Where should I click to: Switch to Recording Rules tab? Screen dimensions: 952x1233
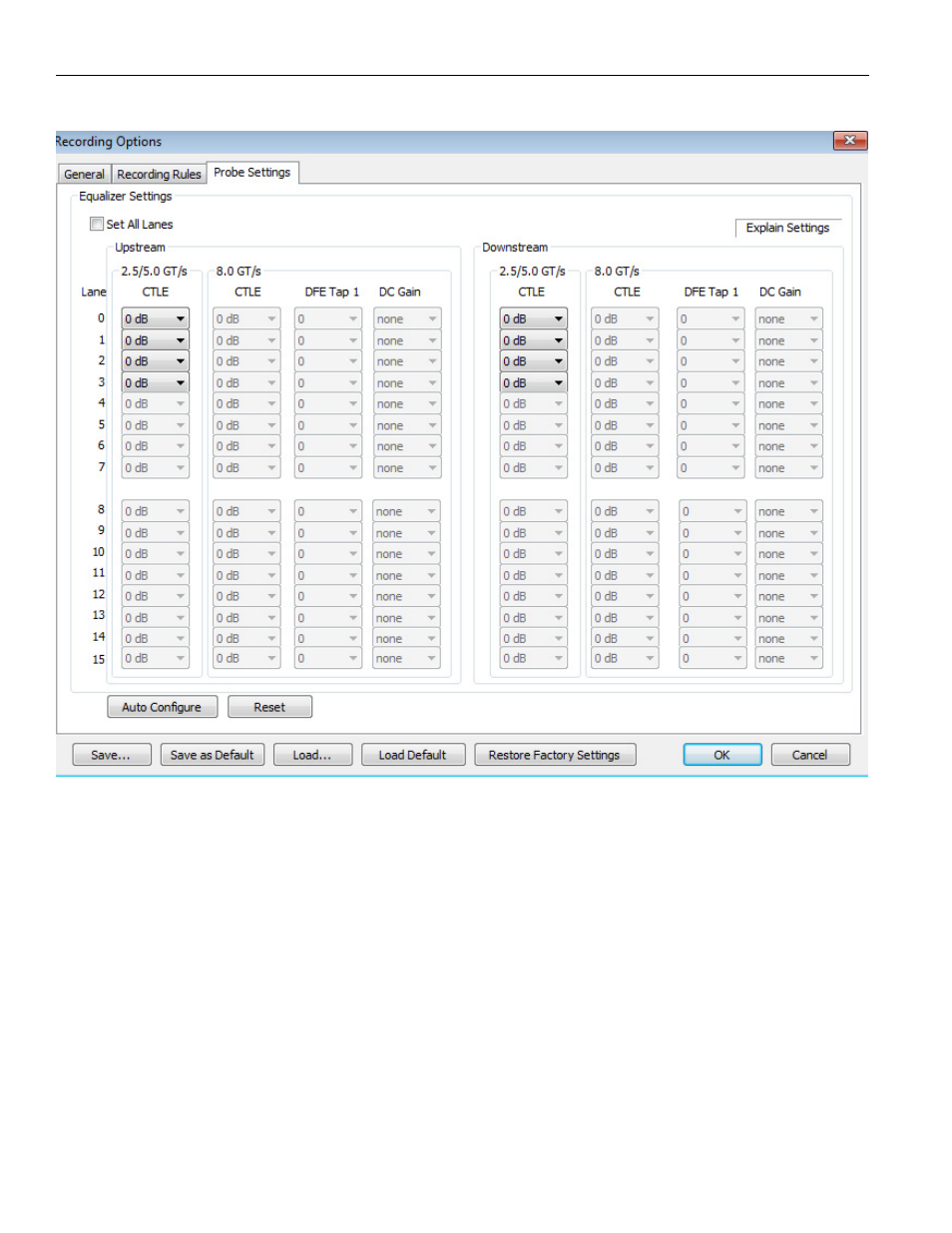[x=159, y=174]
